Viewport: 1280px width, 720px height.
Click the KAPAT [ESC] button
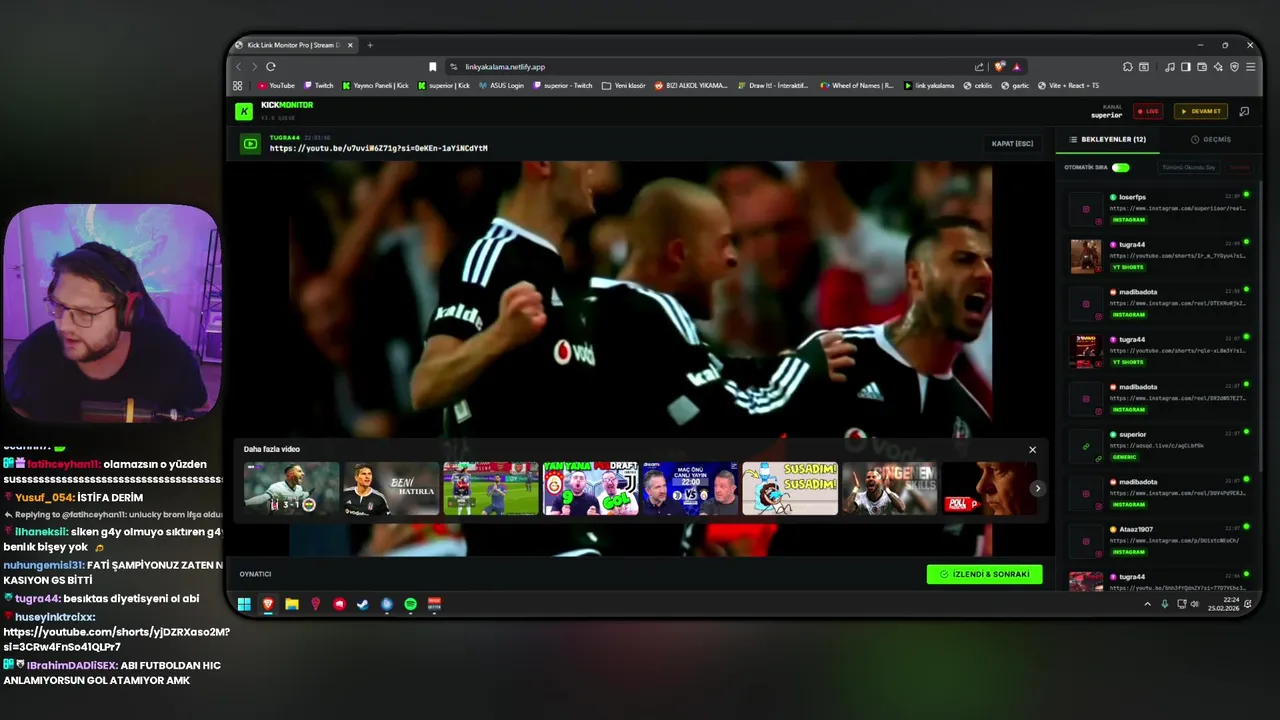coord(1012,144)
